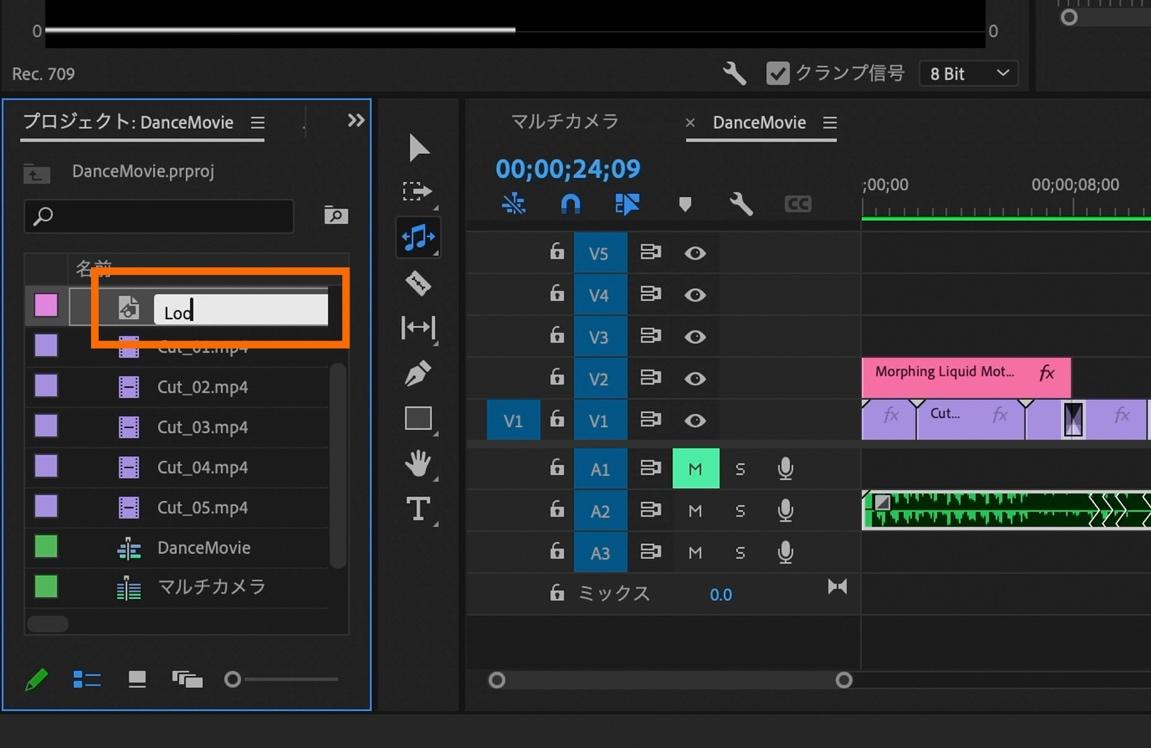The image size is (1151, 748).
Task: Select the Morphing Liquid Mot clip
Action: tap(966, 377)
